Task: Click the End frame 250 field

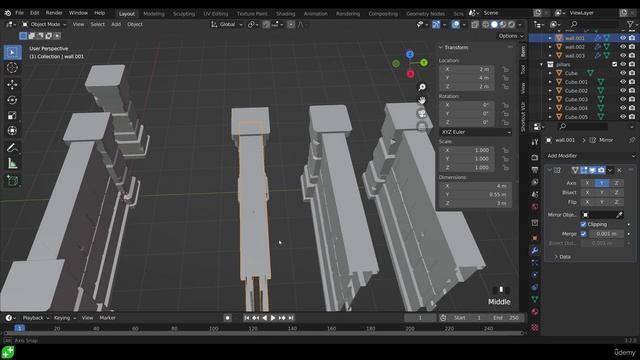Action: 506,318
